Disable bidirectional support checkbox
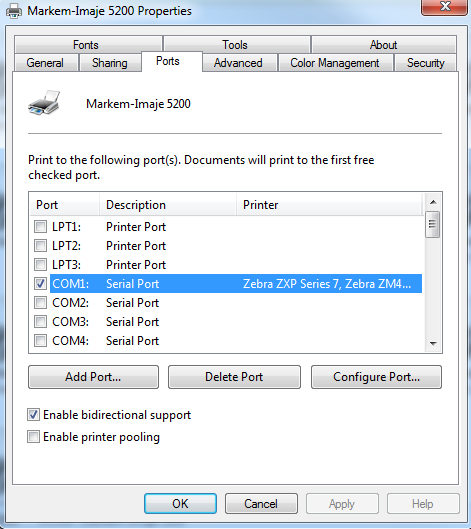 tap(33, 415)
